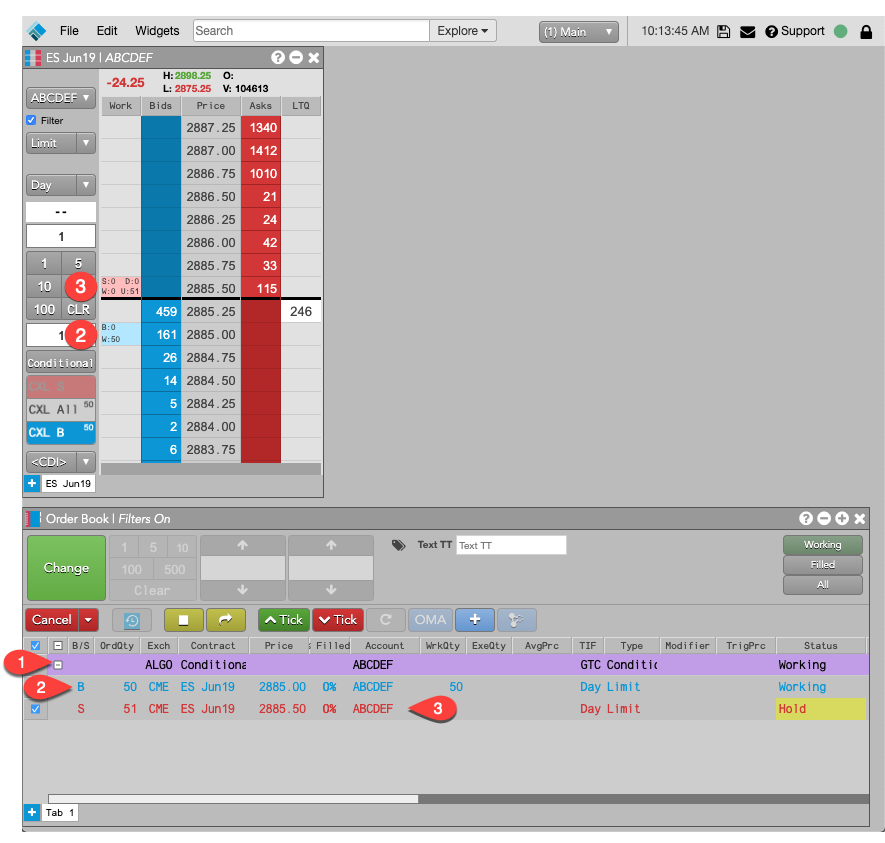Viewport: 885px width, 843px height.
Task: Toggle the Working filter button
Action: point(822,545)
